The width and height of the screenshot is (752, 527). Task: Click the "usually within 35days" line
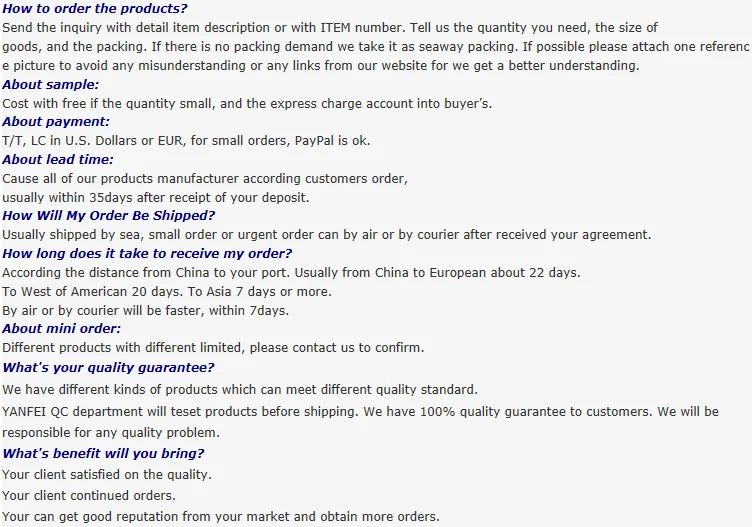[x=156, y=197]
